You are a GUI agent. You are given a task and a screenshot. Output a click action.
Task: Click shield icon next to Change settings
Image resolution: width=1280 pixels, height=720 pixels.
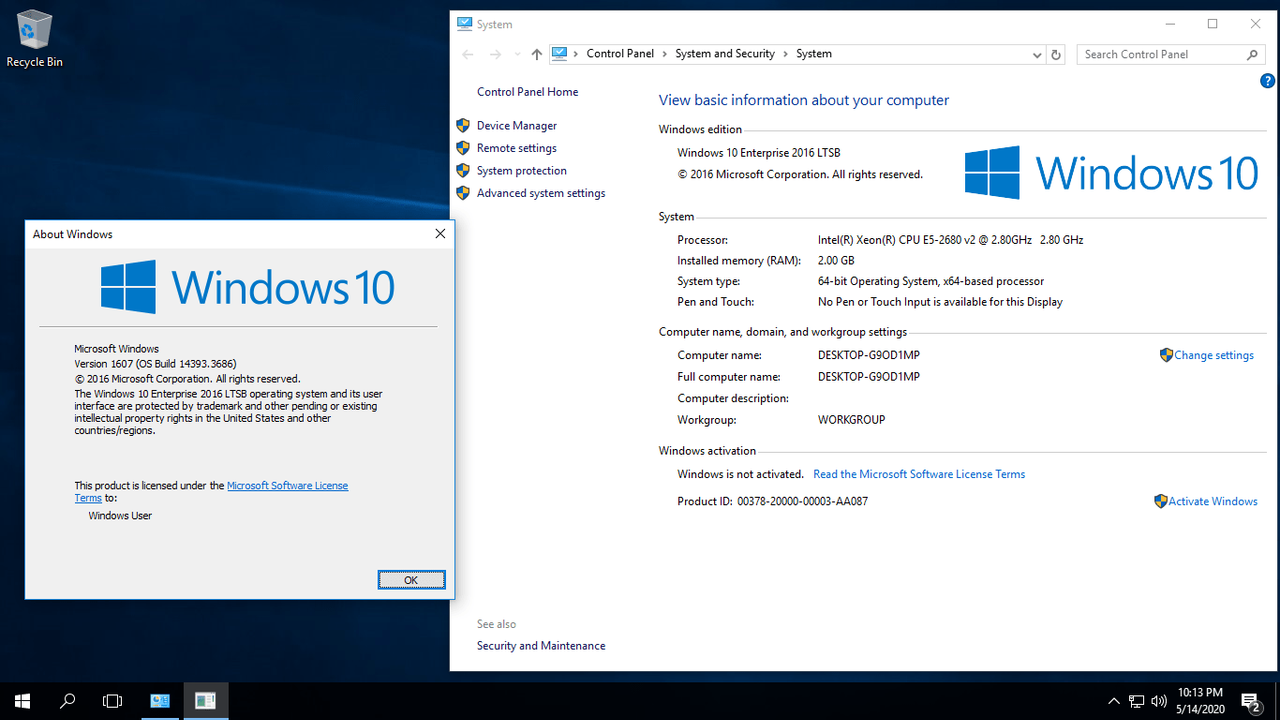(1166, 355)
